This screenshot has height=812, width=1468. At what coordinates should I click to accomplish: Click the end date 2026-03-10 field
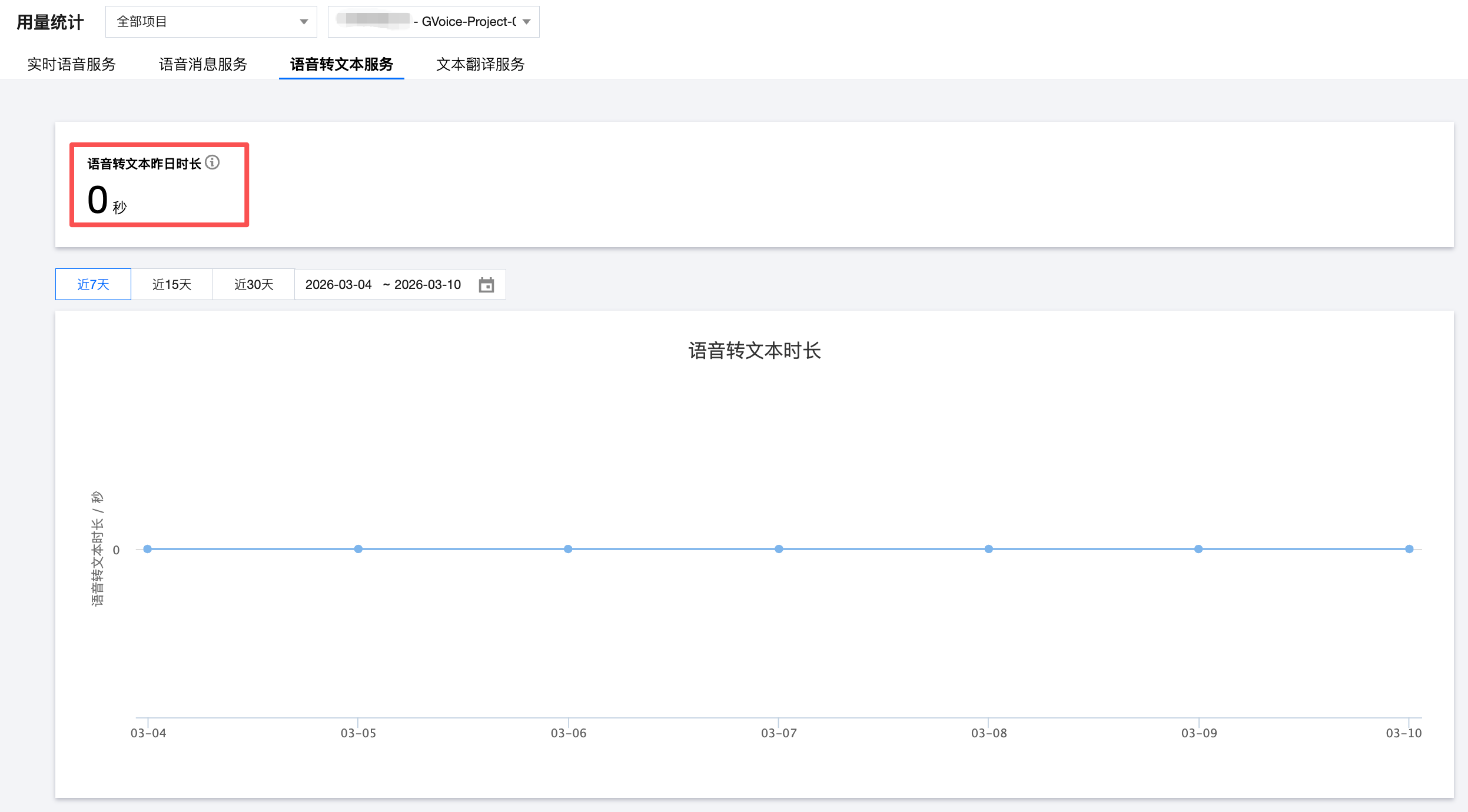[x=427, y=285]
